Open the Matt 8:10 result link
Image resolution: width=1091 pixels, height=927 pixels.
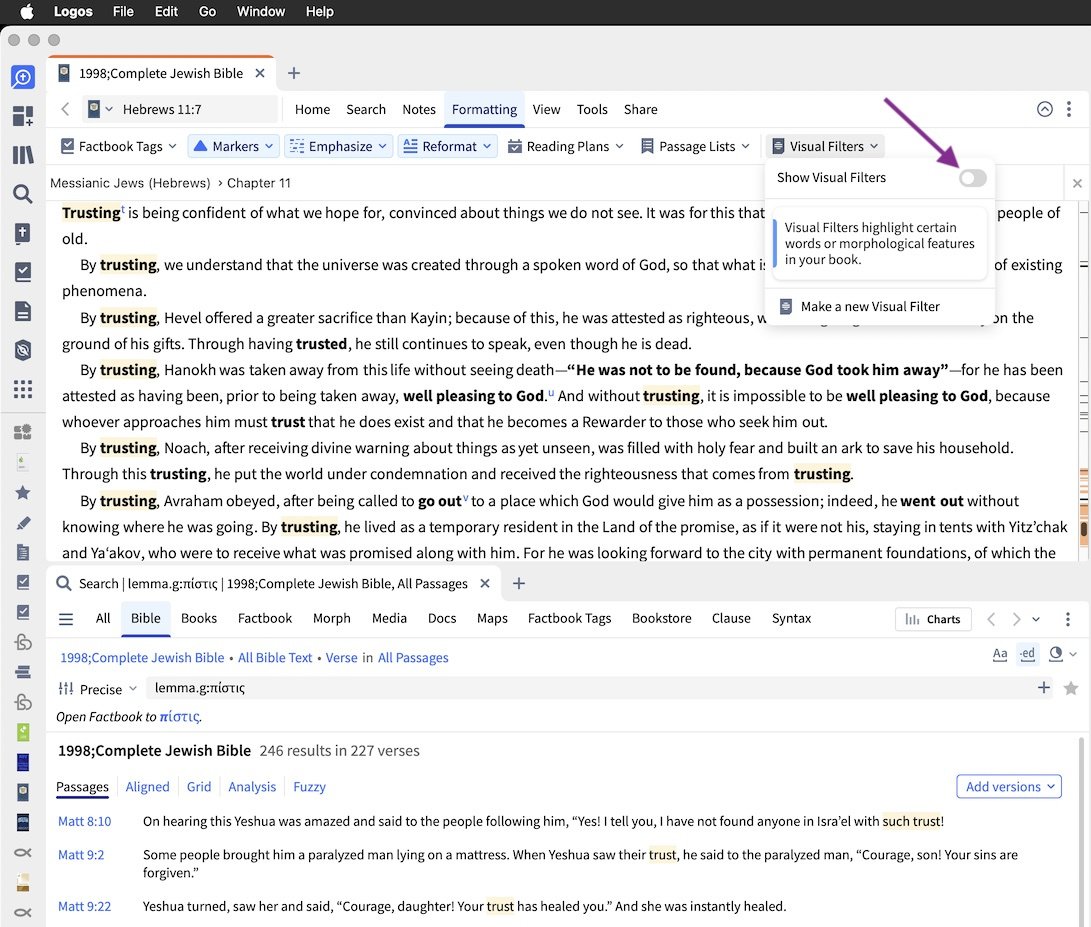[x=85, y=821]
